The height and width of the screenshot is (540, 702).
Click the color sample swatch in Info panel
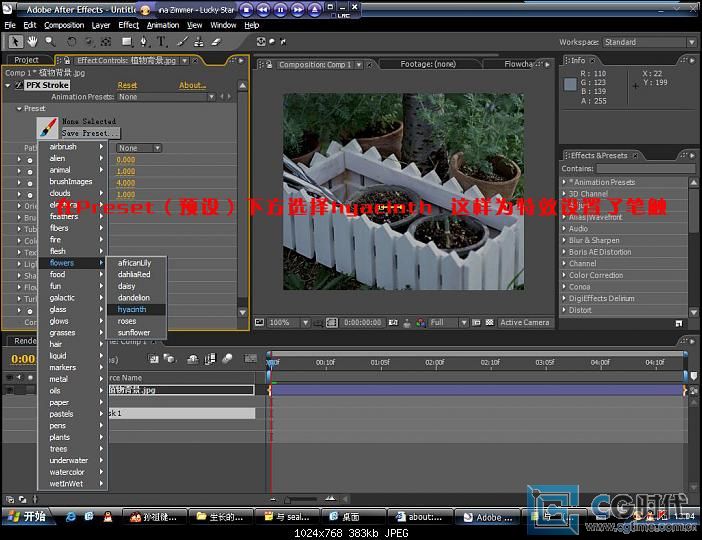click(570, 84)
